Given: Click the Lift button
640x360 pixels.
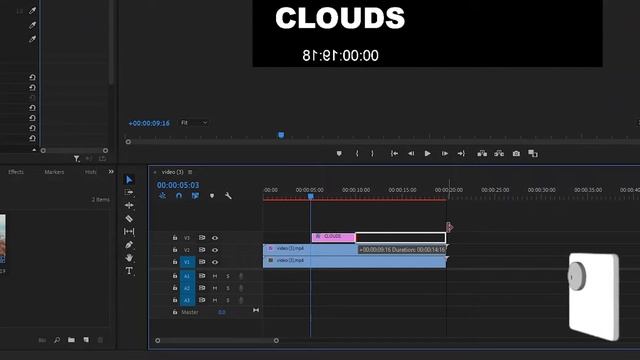Looking at the screenshot, I should (482, 153).
